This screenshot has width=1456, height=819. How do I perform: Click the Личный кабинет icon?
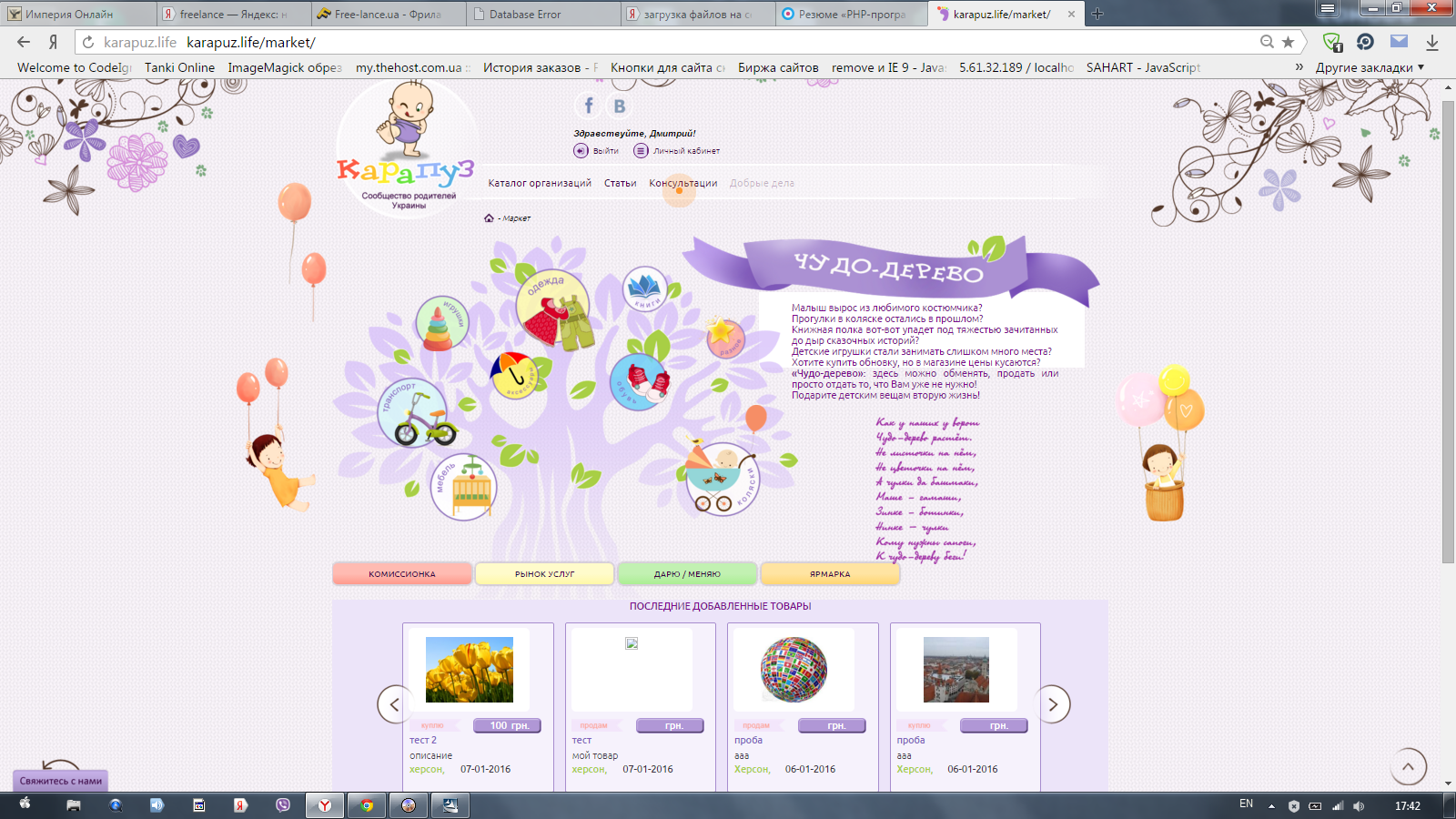[641, 150]
